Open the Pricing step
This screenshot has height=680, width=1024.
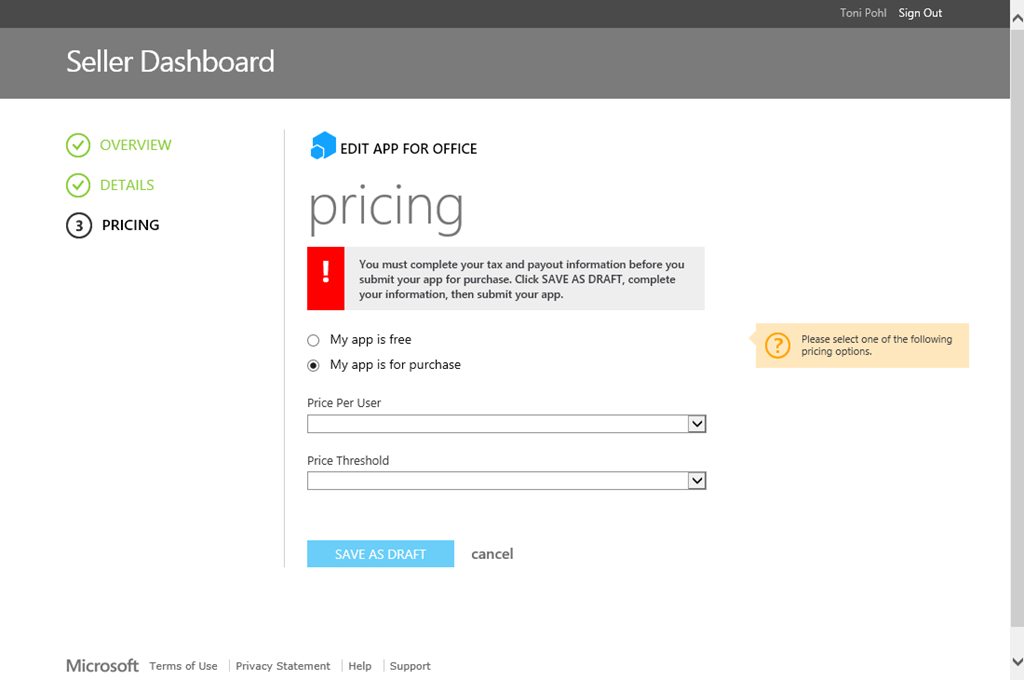pyautogui.click(x=130, y=225)
